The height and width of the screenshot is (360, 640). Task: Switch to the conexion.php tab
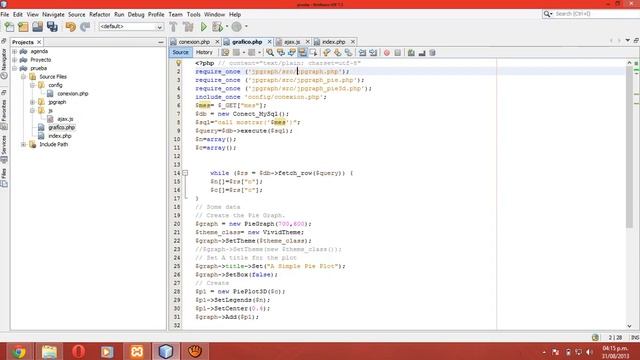194,42
